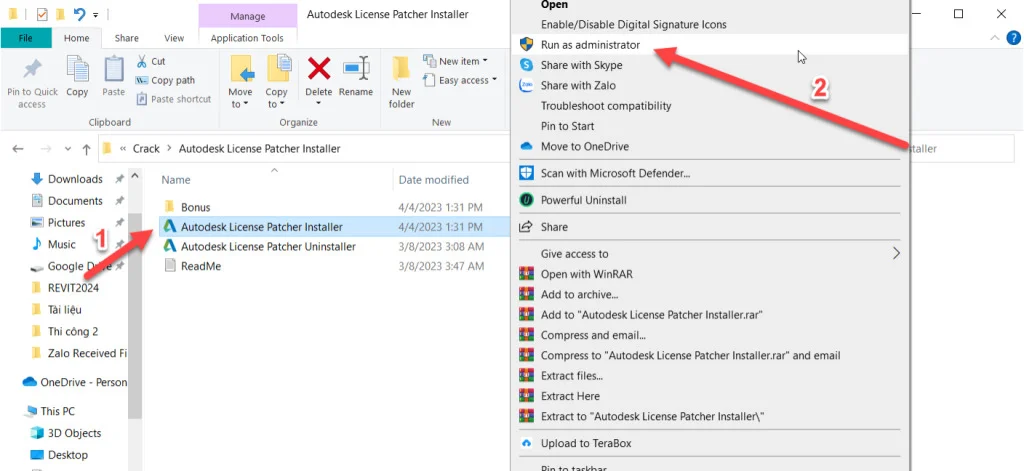Go back with the Back arrow
The width and height of the screenshot is (1024, 471).
18,149
